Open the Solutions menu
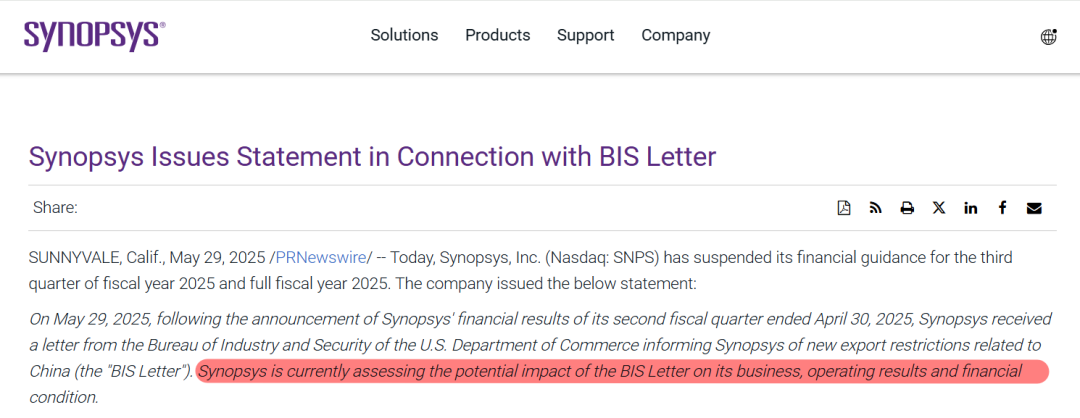Screen dimensions: 1080x418 [404, 35]
